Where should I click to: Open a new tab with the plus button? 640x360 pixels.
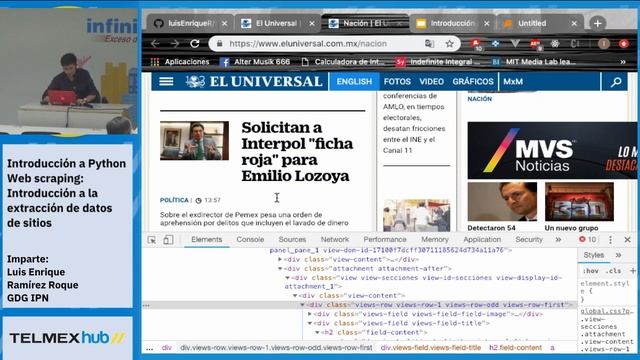pos(598,23)
